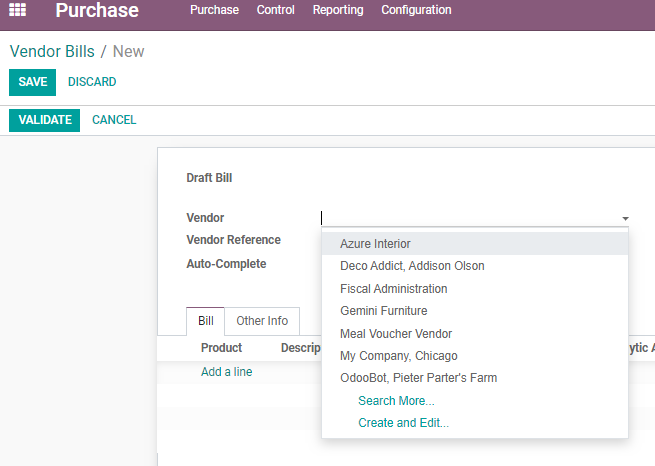The height and width of the screenshot is (466, 655).
Task: Open the Control menu
Action: (275, 10)
